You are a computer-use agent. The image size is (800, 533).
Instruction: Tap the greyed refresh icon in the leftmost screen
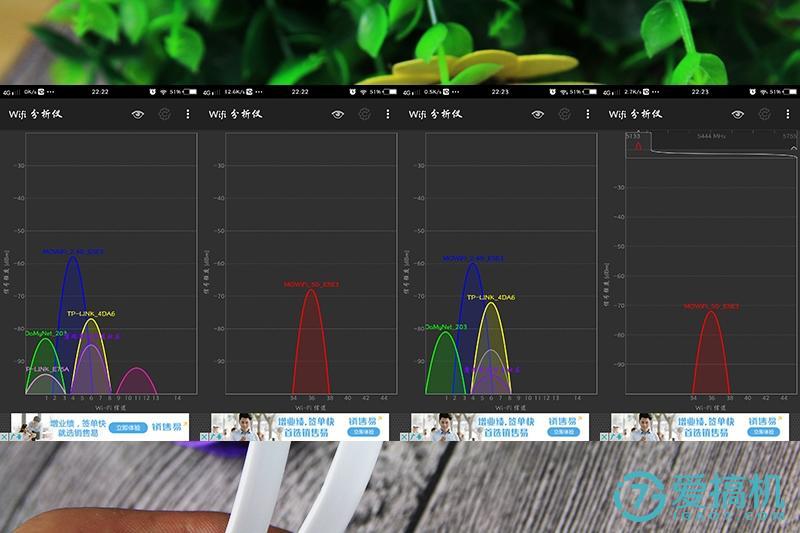pyautogui.click(x=164, y=114)
